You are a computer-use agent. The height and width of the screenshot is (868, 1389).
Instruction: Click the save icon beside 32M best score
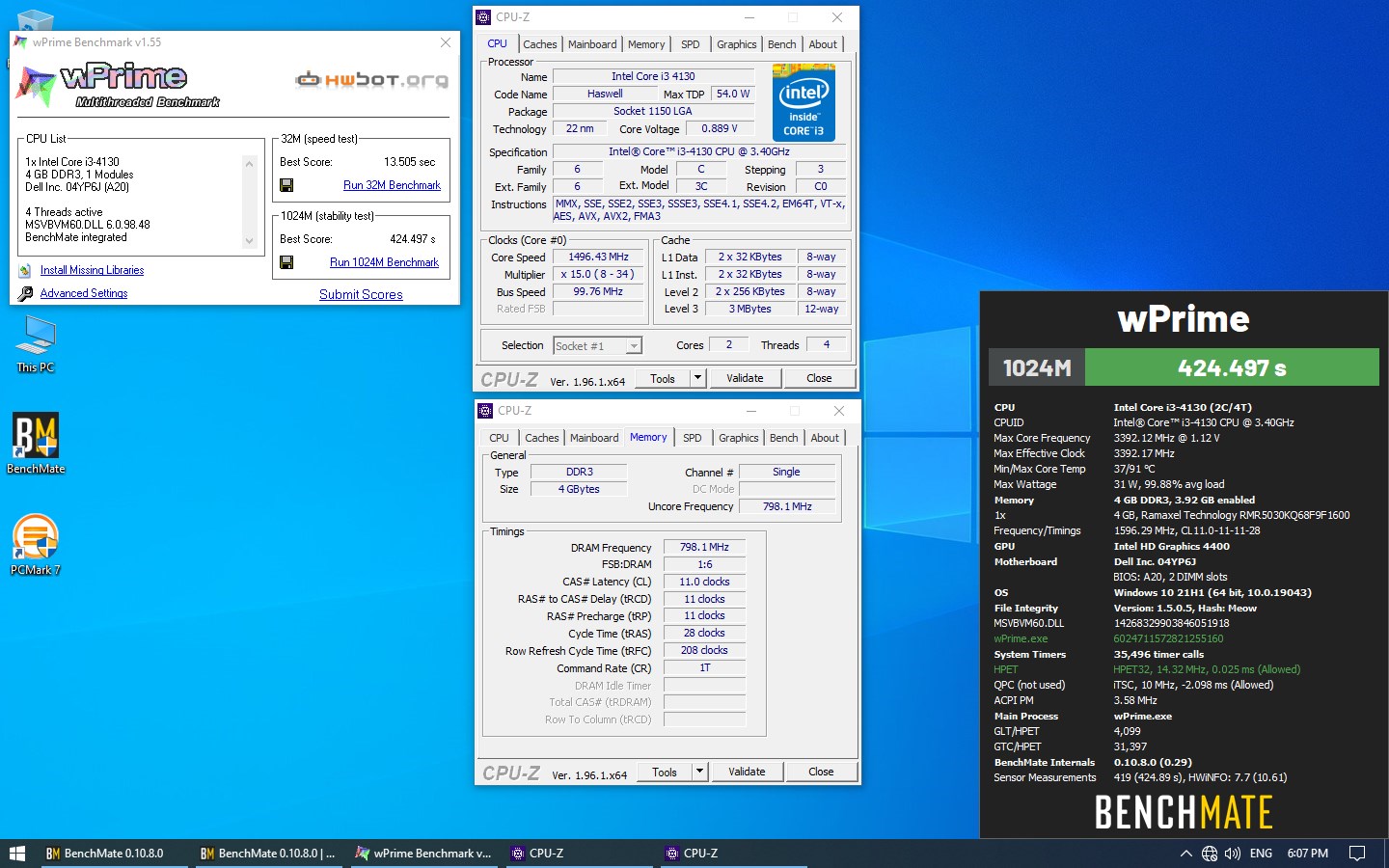coord(286,185)
